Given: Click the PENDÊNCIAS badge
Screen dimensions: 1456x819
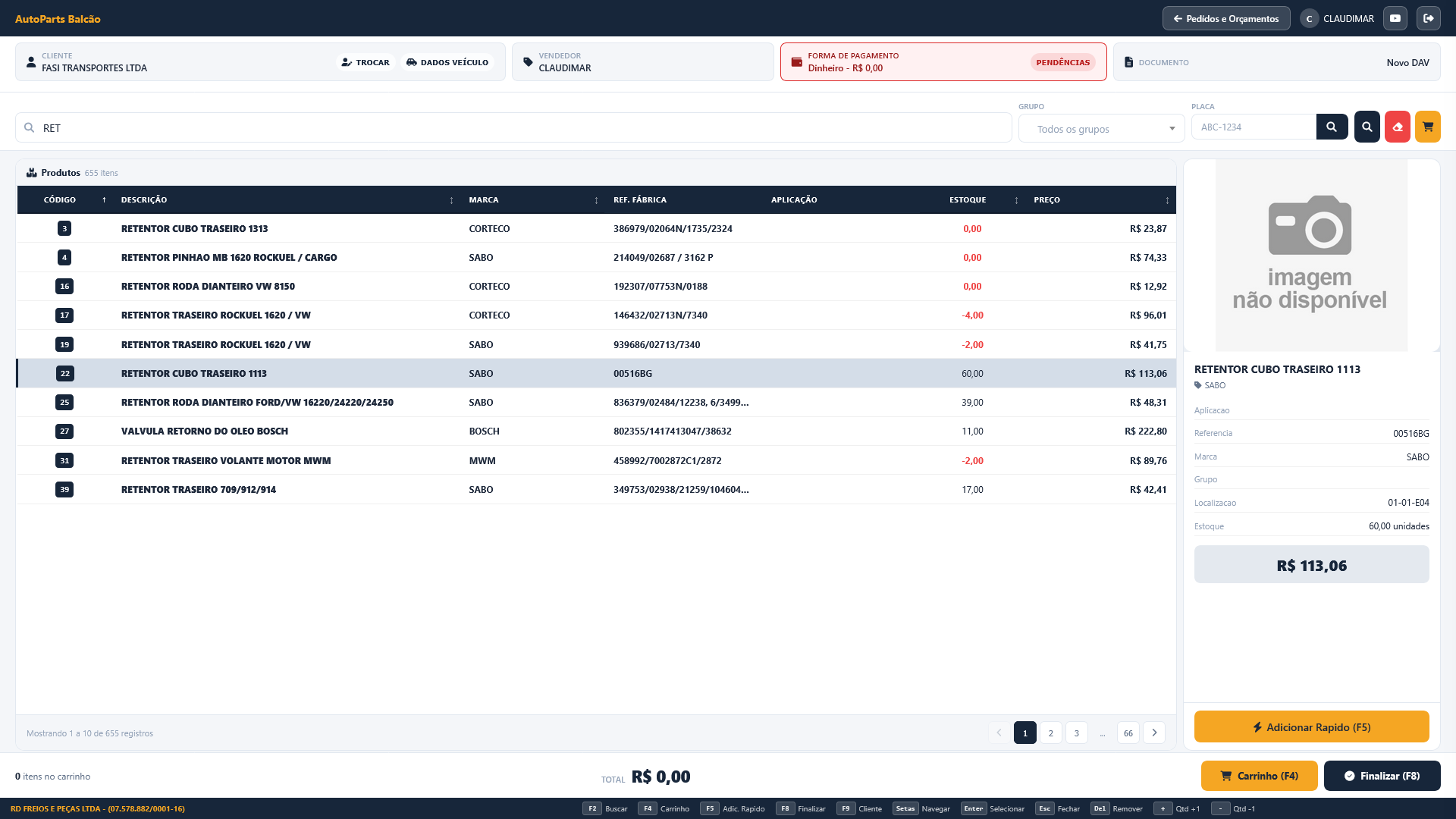Looking at the screenshot, I should pyautogui.click(x=1063, y=62).
